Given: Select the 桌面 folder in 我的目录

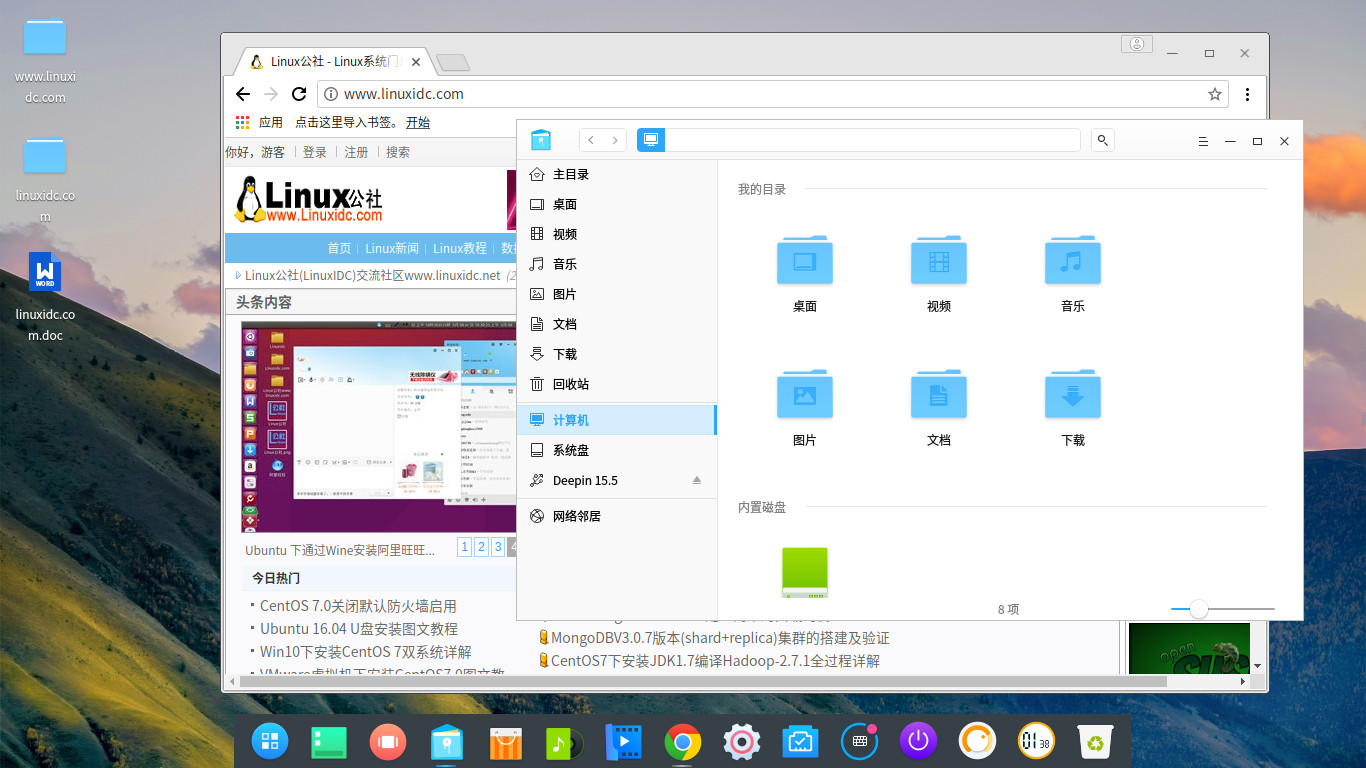Looking at the screenshot, I should pos(805,261).
